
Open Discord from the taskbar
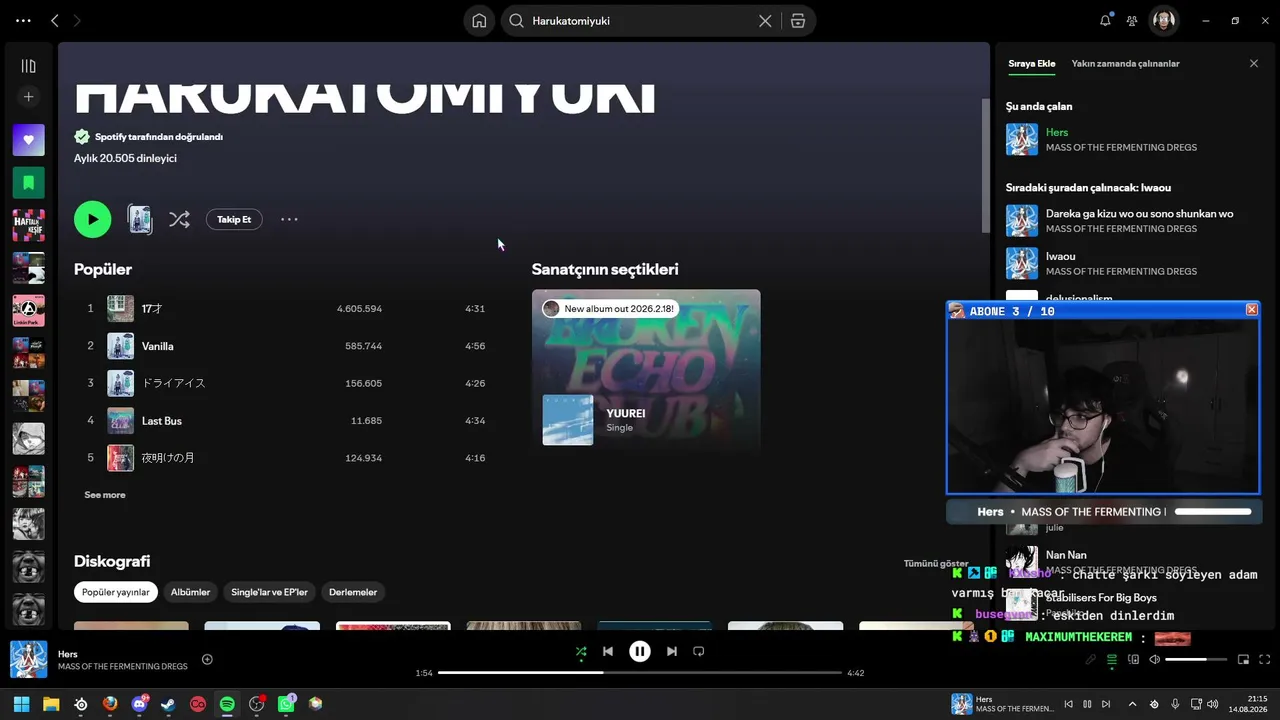click(140, 704)
